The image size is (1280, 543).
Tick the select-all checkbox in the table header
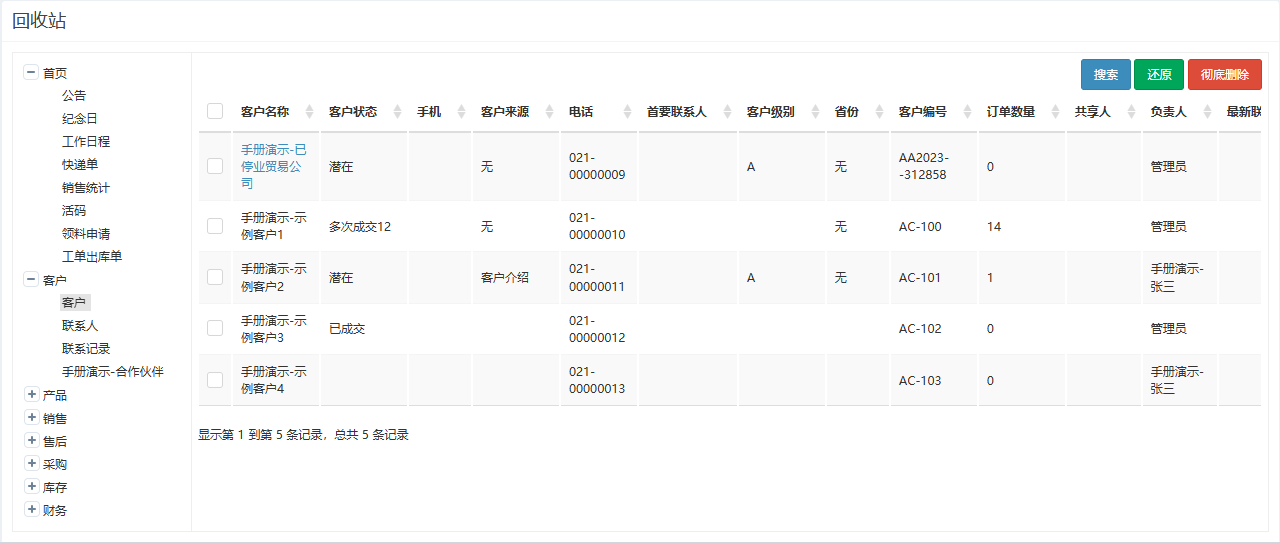point(215,111)
